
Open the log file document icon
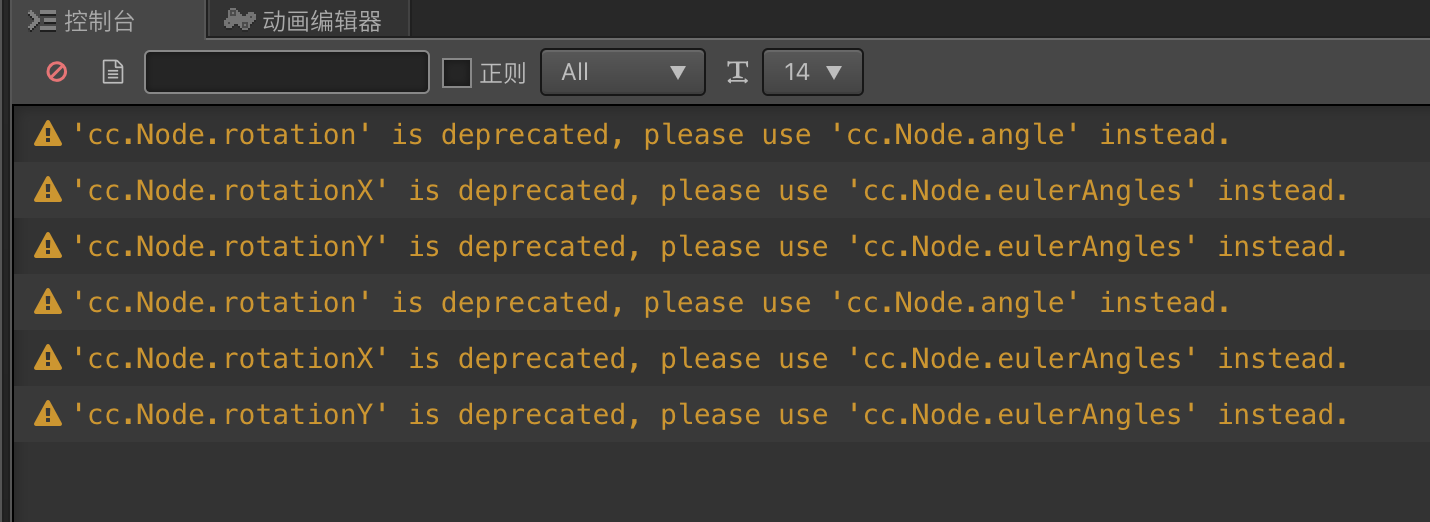pos(113,72)
